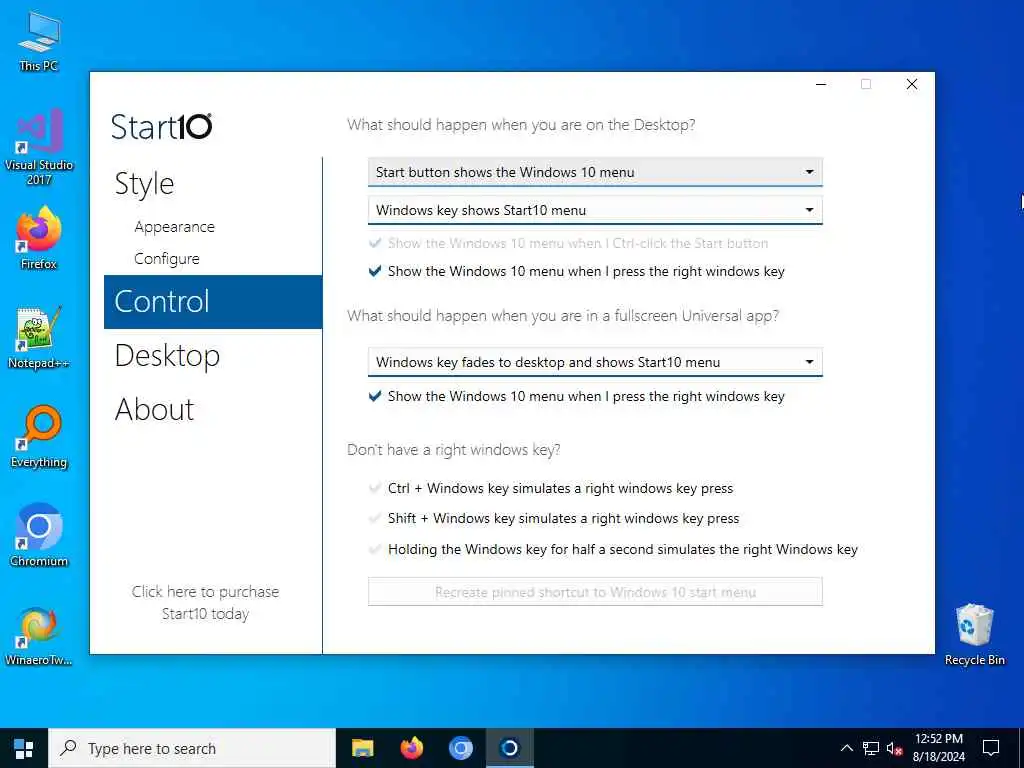Screen dimensions: 1024x768
Task: Select the Start10 taskbar button
Action: tap(509, 748)
